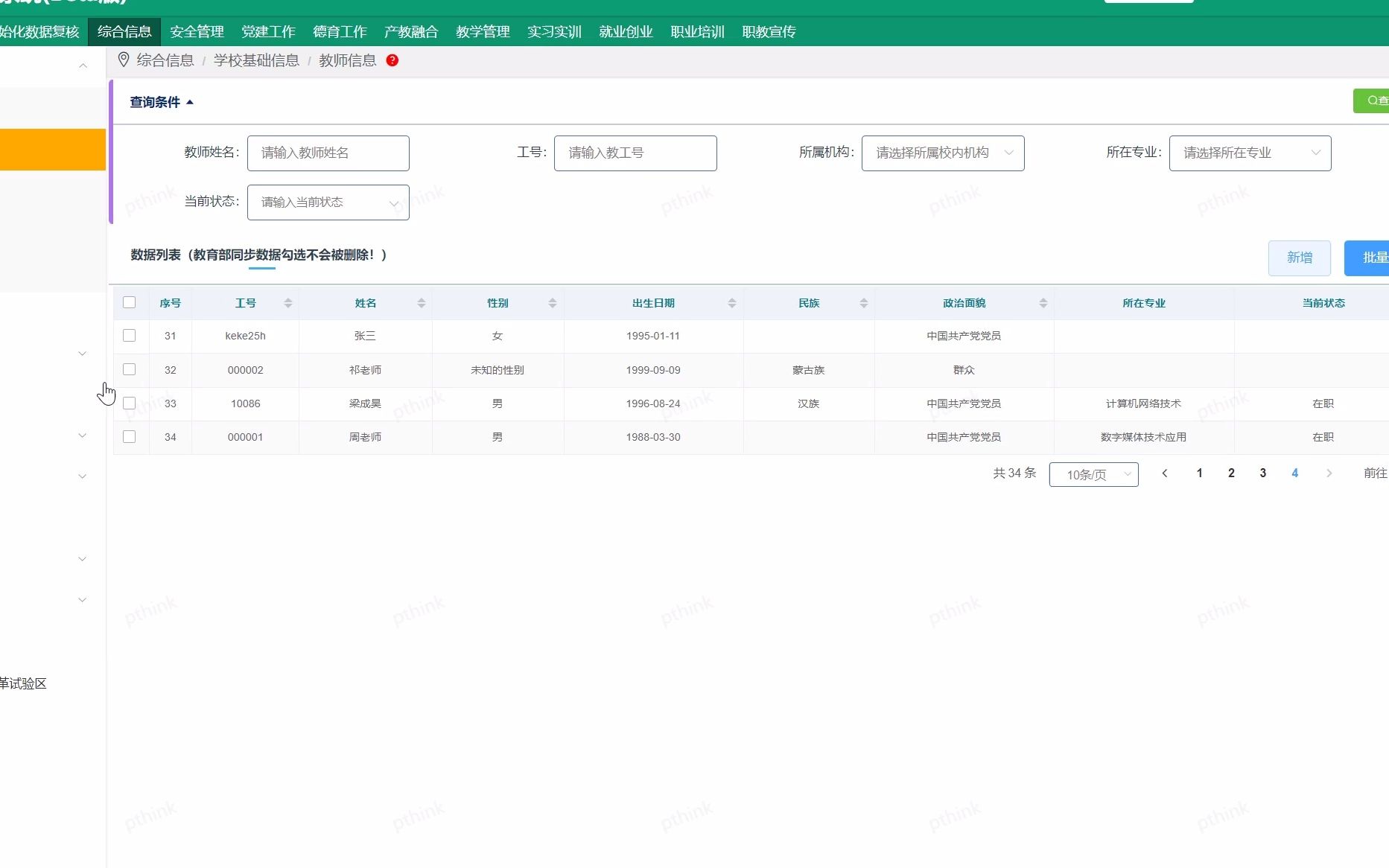
Task: Tick the select-all header checkbox
Action: pos(130,302)
